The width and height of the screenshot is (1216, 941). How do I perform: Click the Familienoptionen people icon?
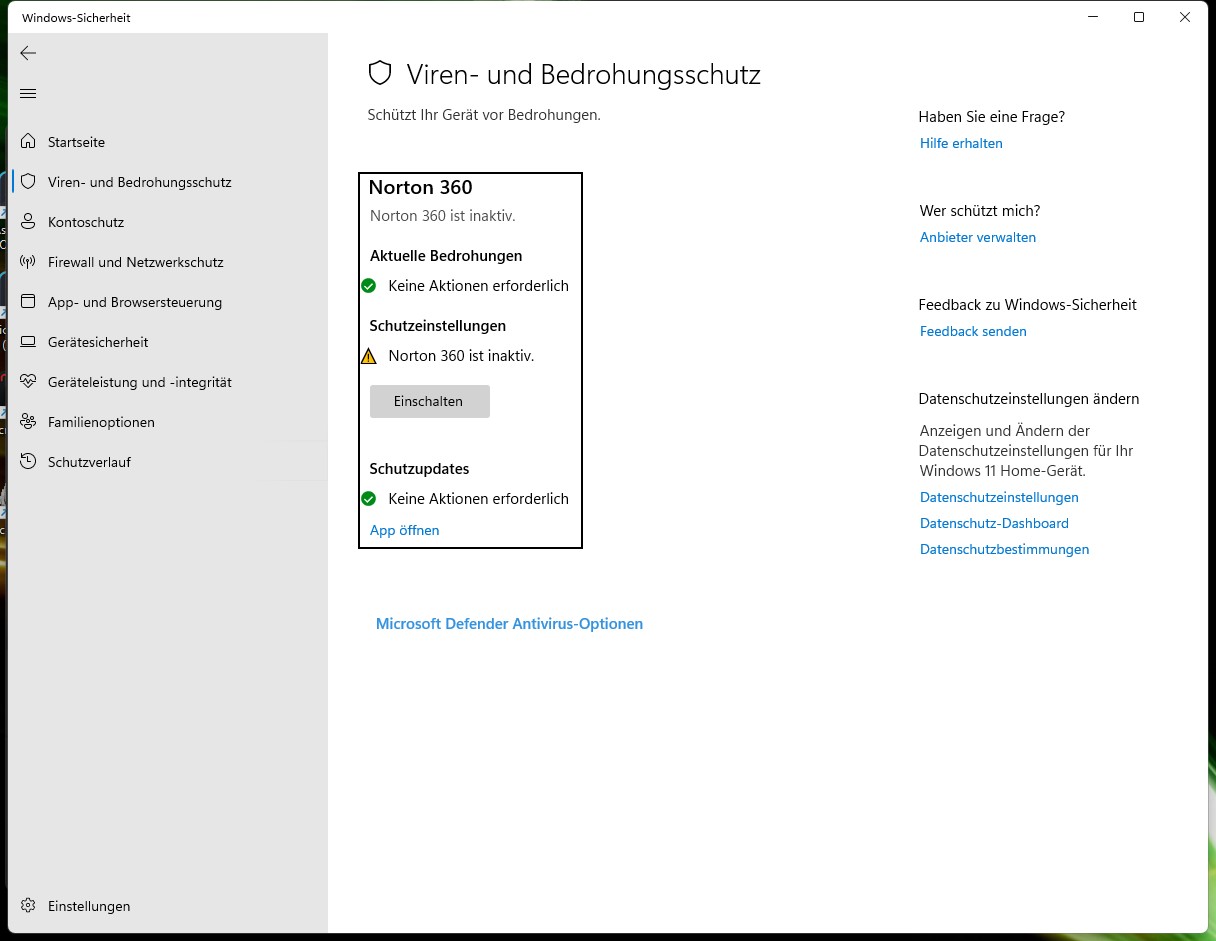tap(28, 422)
